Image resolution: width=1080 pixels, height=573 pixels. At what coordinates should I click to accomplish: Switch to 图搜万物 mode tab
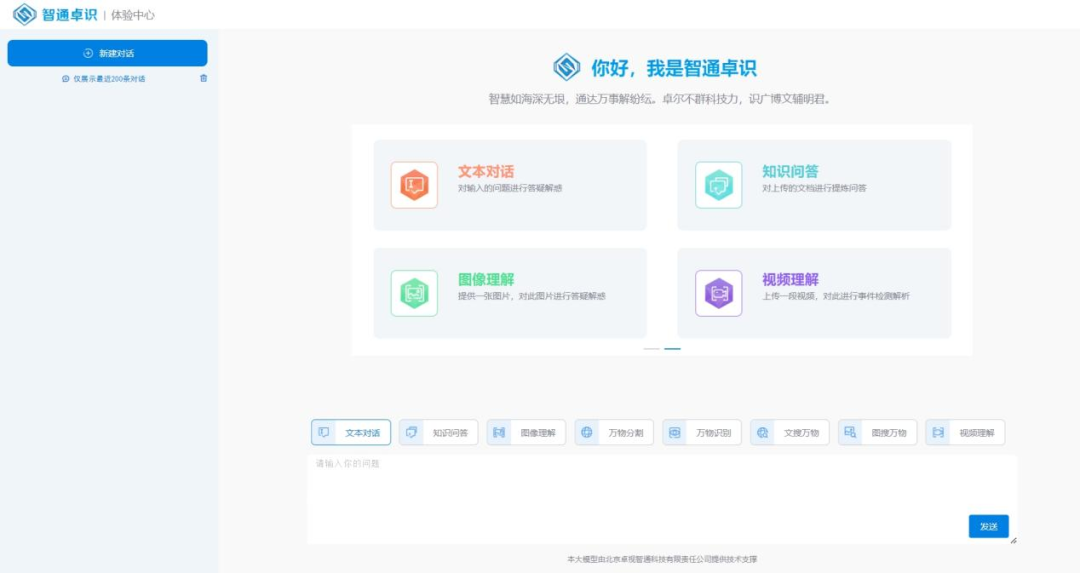tap(878, 433)
